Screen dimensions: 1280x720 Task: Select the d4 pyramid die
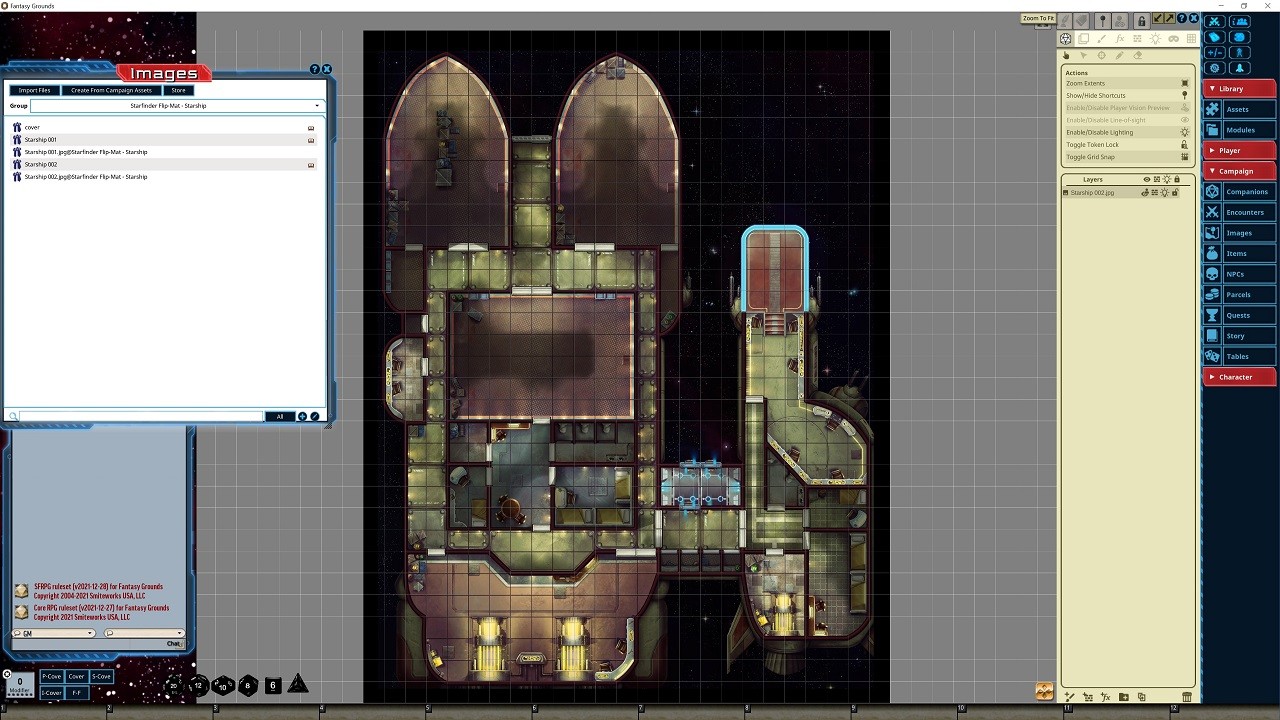click(x=297, y=684)
